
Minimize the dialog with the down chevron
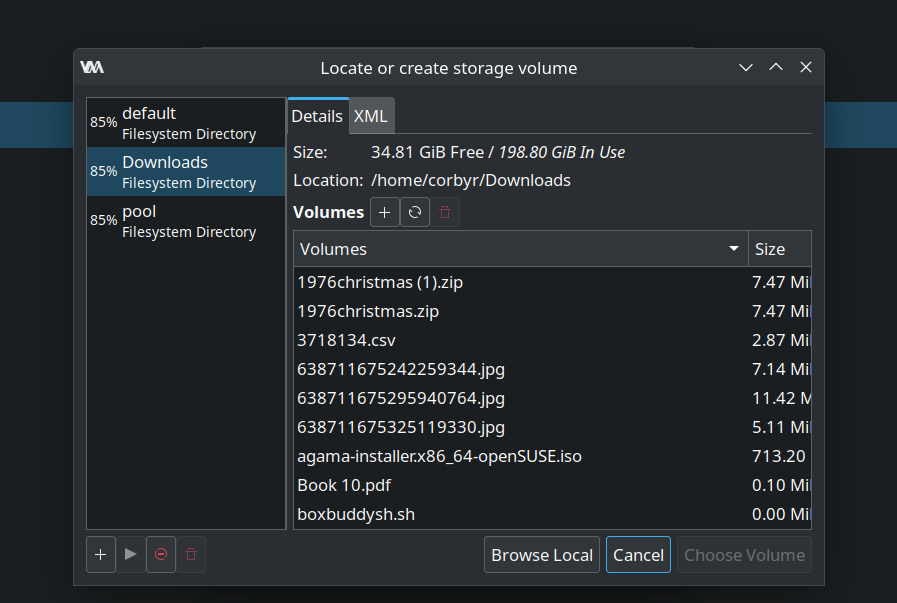point(745,68)
